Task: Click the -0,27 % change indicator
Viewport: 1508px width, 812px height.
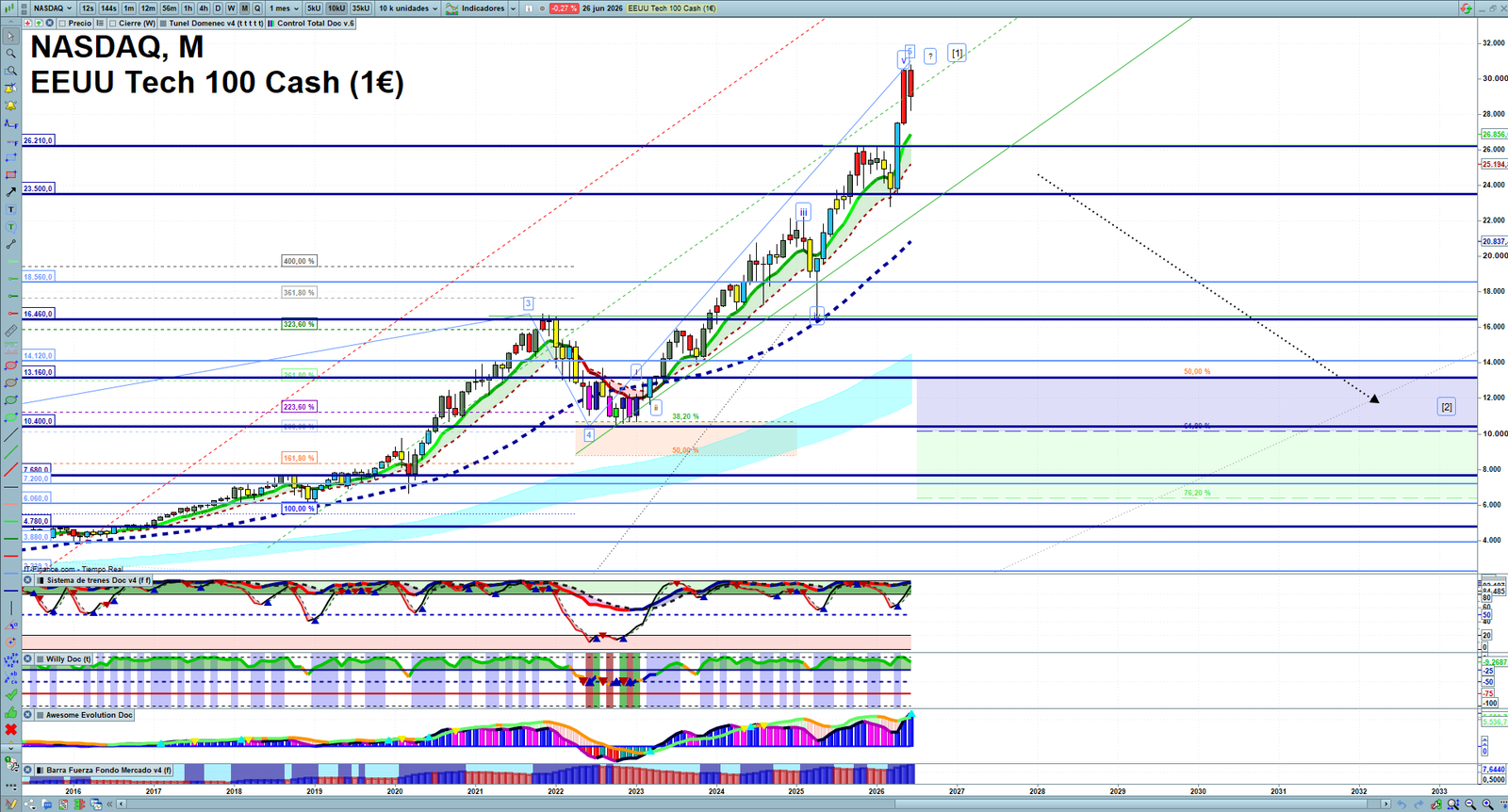Action: [x=564, y=8]
